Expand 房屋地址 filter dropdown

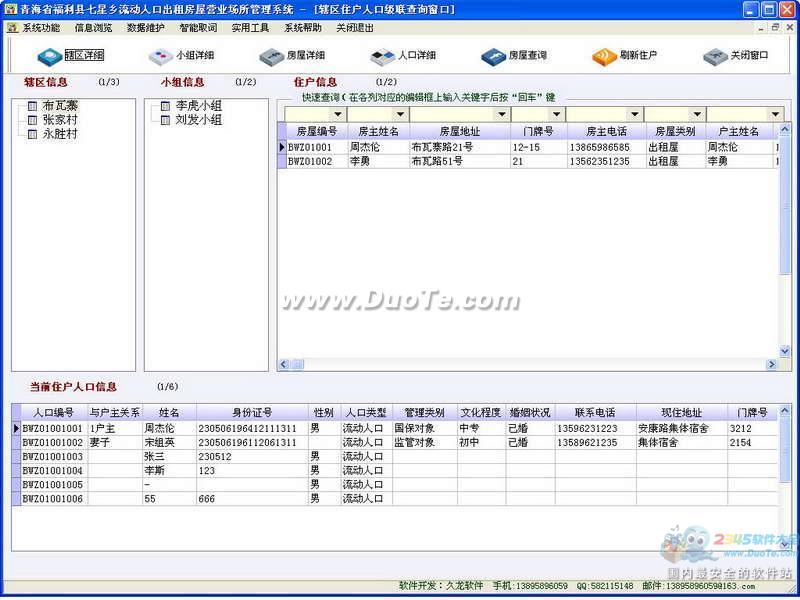pos(502,114)
